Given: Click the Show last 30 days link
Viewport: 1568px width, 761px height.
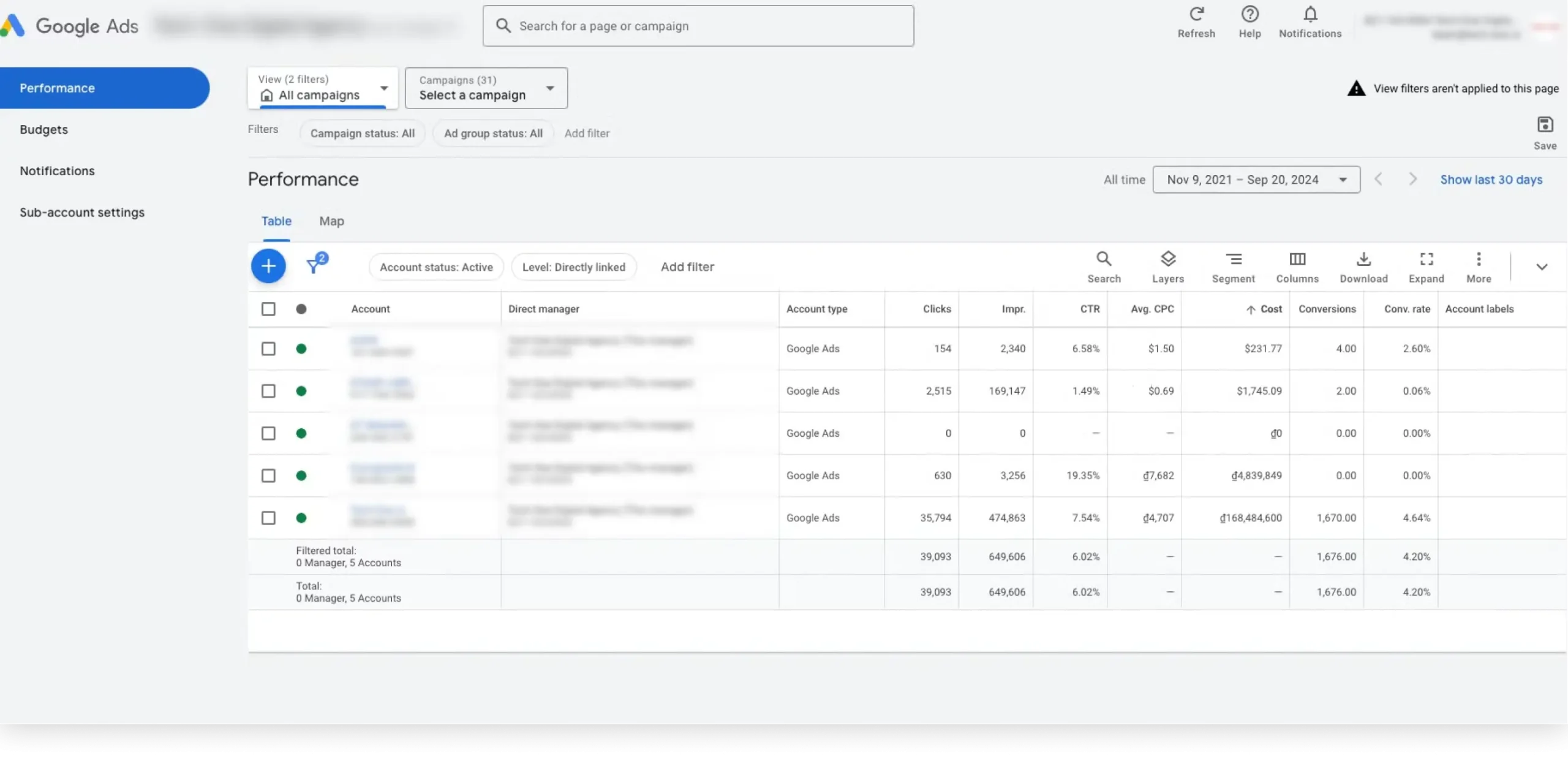Looking at the screenshot, I should (x=1491, y=180).
